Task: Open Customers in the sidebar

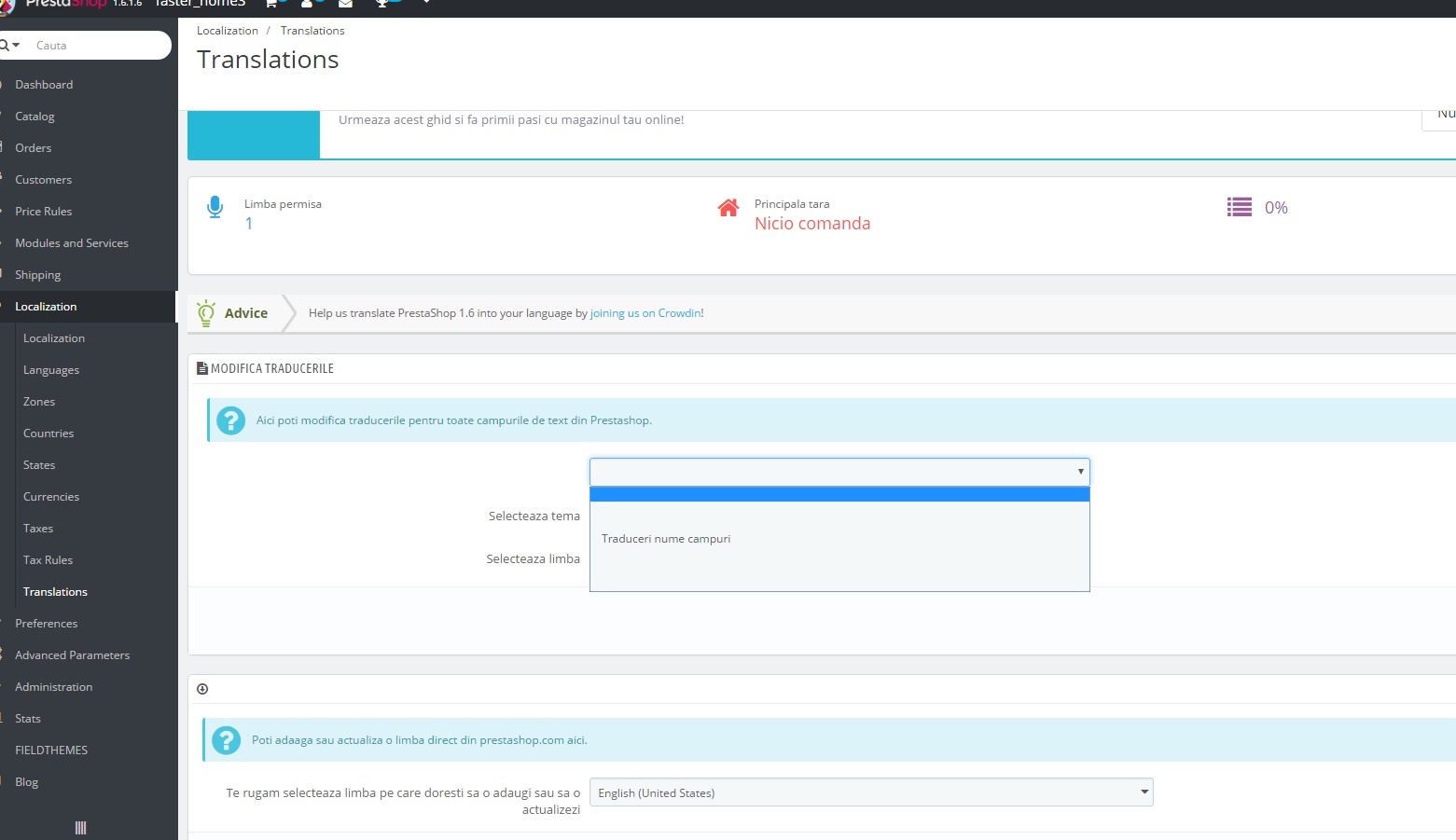Action: (43, 180)
